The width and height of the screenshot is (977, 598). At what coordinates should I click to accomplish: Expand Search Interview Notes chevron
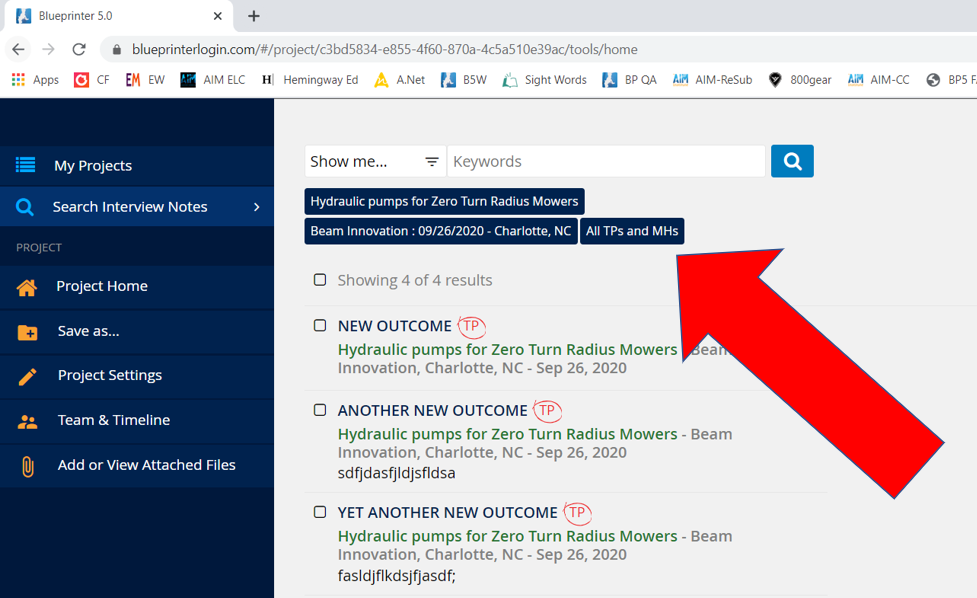click(256, 207)
